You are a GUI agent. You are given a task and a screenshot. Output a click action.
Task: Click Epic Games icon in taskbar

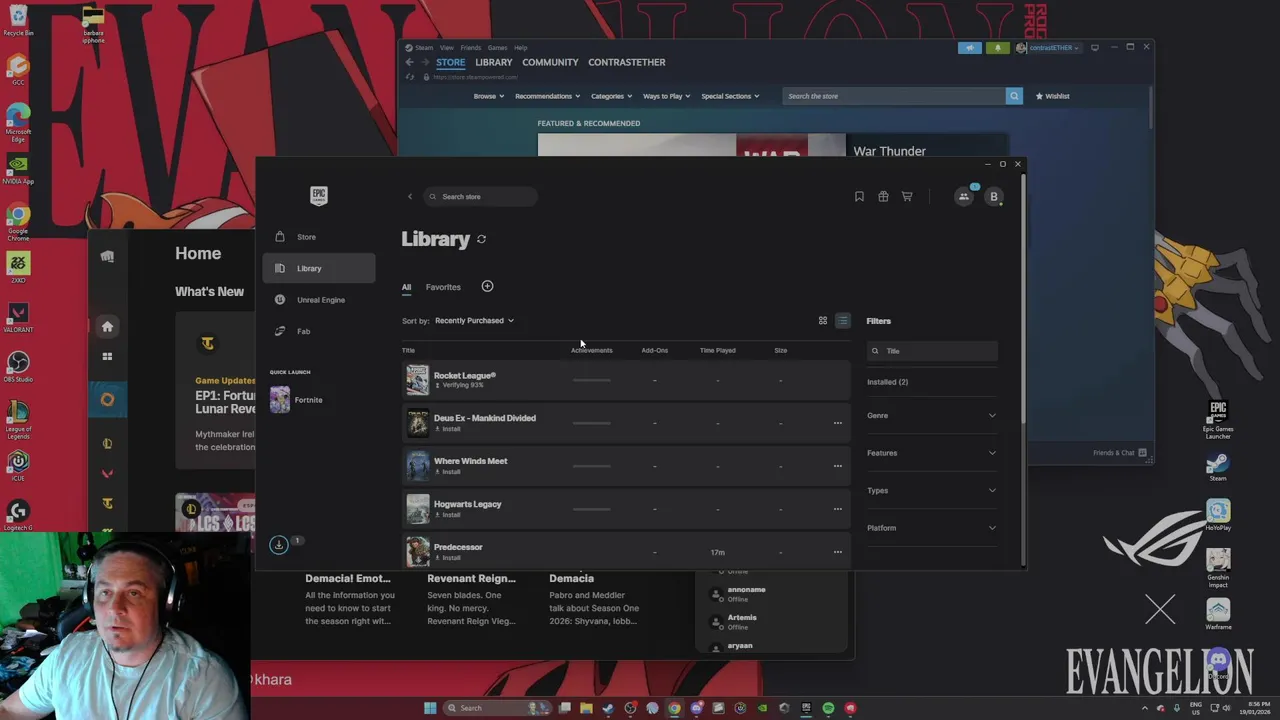pyautogui.click(x=806, y=708)
